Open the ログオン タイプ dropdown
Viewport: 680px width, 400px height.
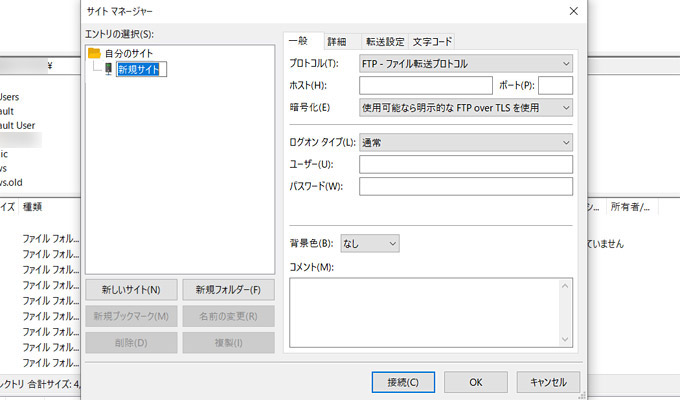[x=466, y=142]
